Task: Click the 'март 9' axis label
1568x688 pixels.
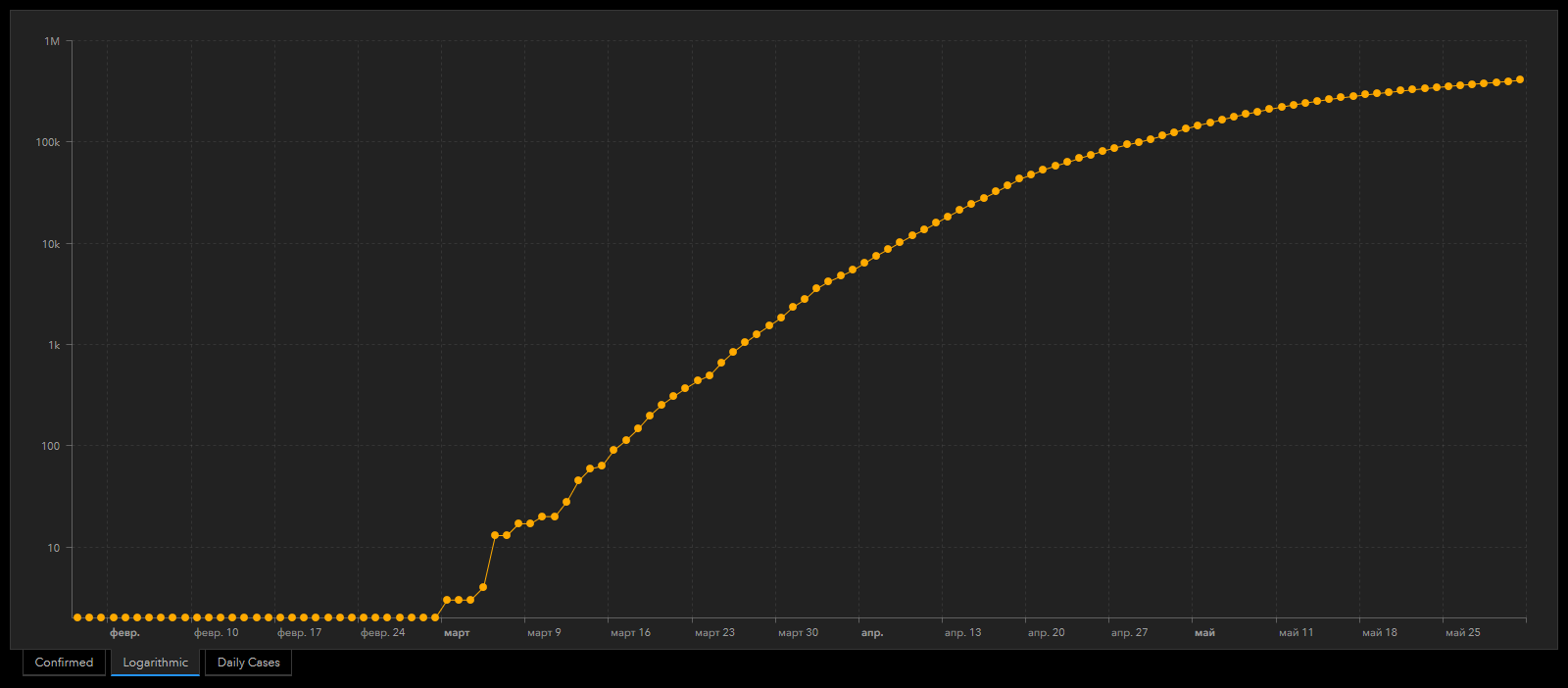Action: (x=544, y=633)
